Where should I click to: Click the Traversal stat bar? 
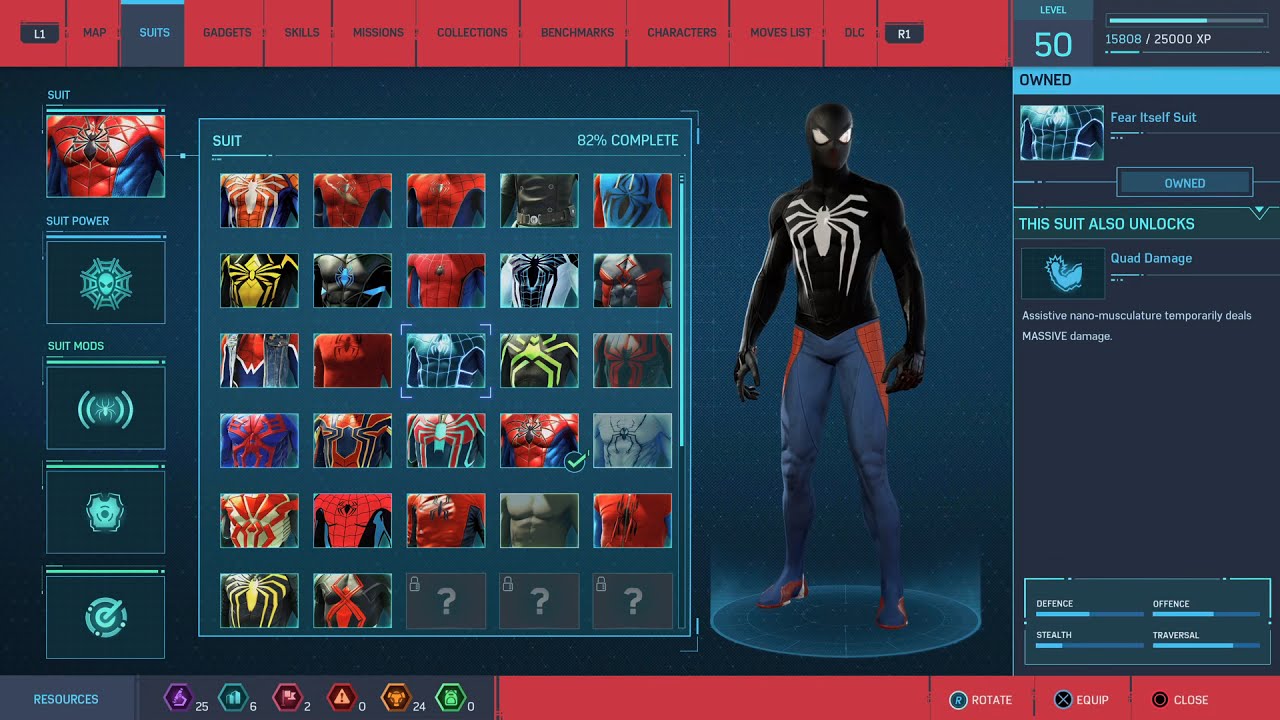[1206, 645]
